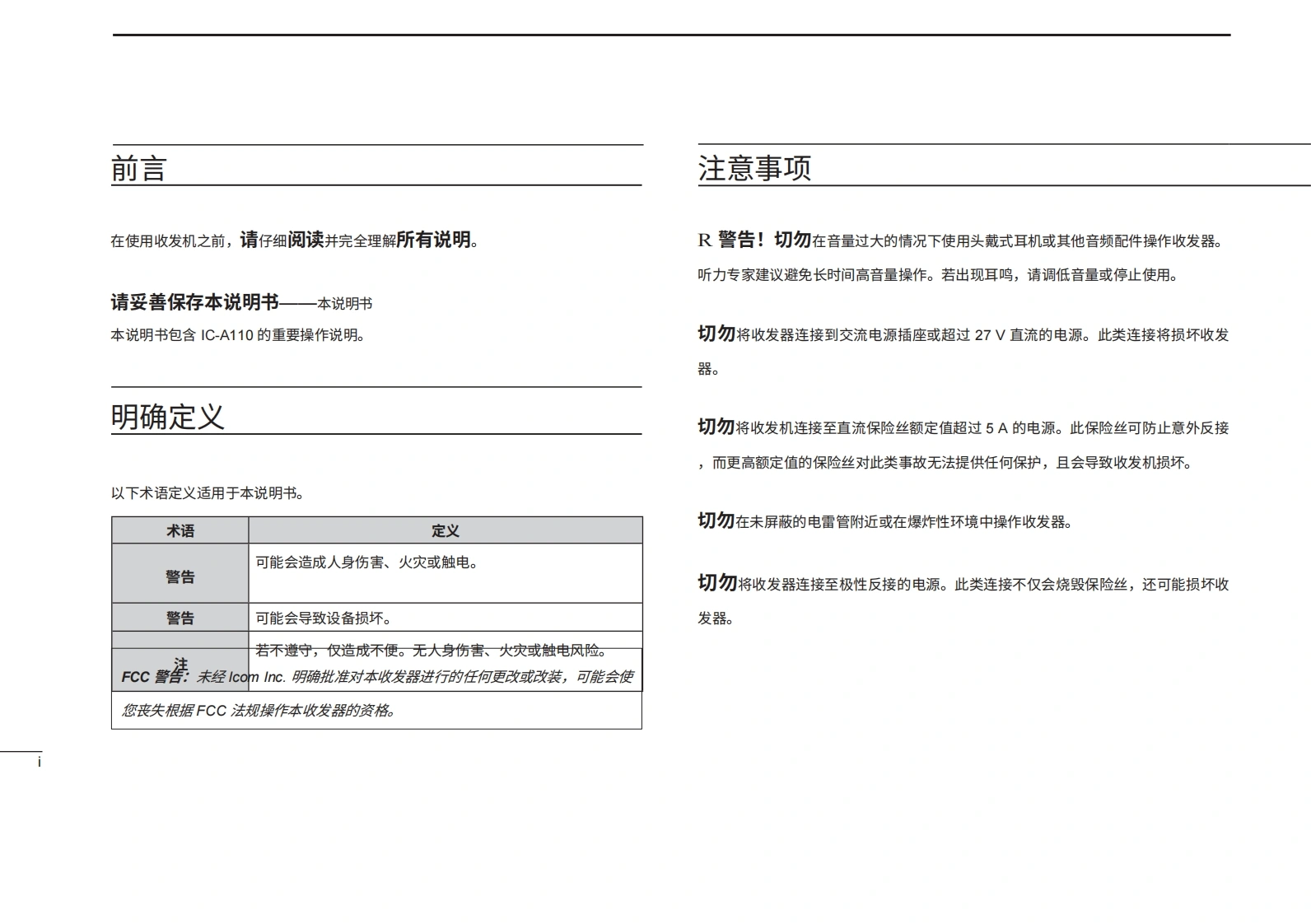Screen dimensions: 1311x924
Task: Click the FCC 警告 italic label
Action: (155, 677)
